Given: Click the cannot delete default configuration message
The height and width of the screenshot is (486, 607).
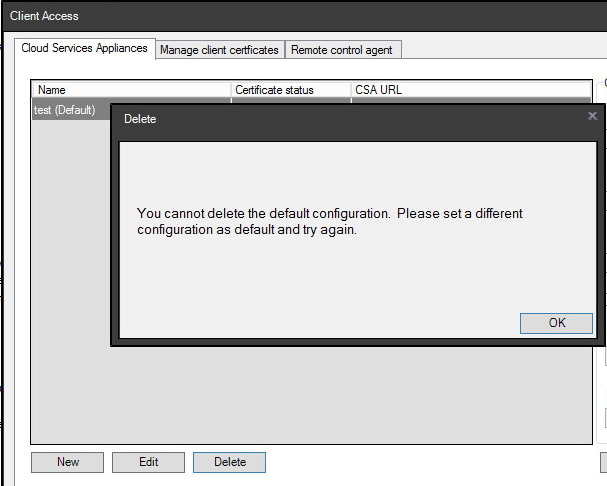Looking at the screenshot, I should click(x=330, y=221).
